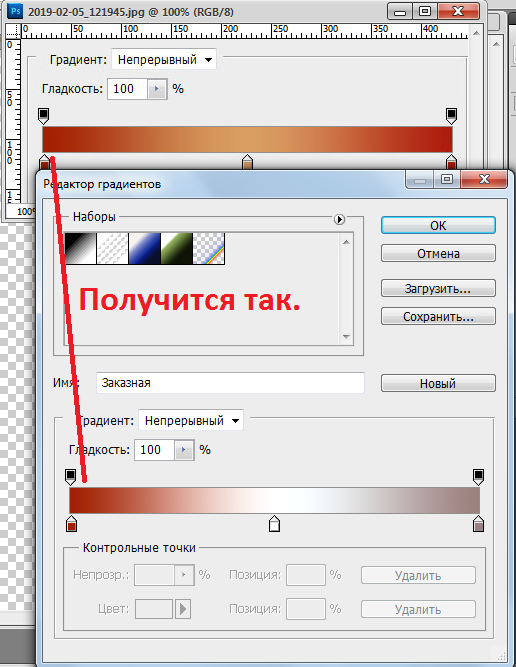Click the Сохранить... button
516x667 pixels.
tap(438, 316)
